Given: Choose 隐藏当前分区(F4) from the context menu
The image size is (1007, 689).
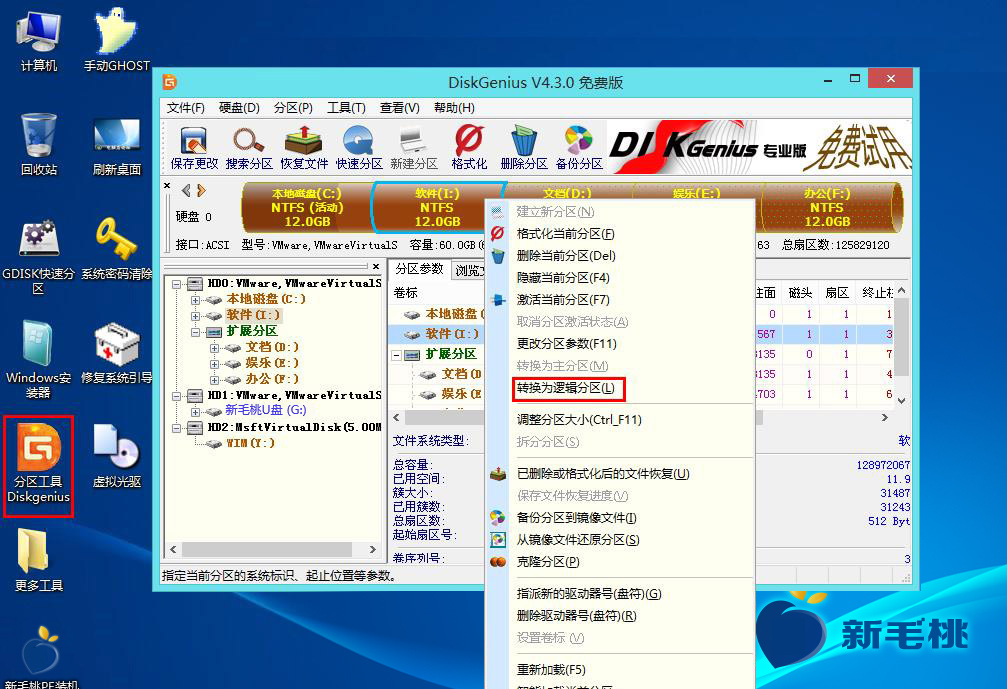Looking at the screenshot, I should click(620, 277).
